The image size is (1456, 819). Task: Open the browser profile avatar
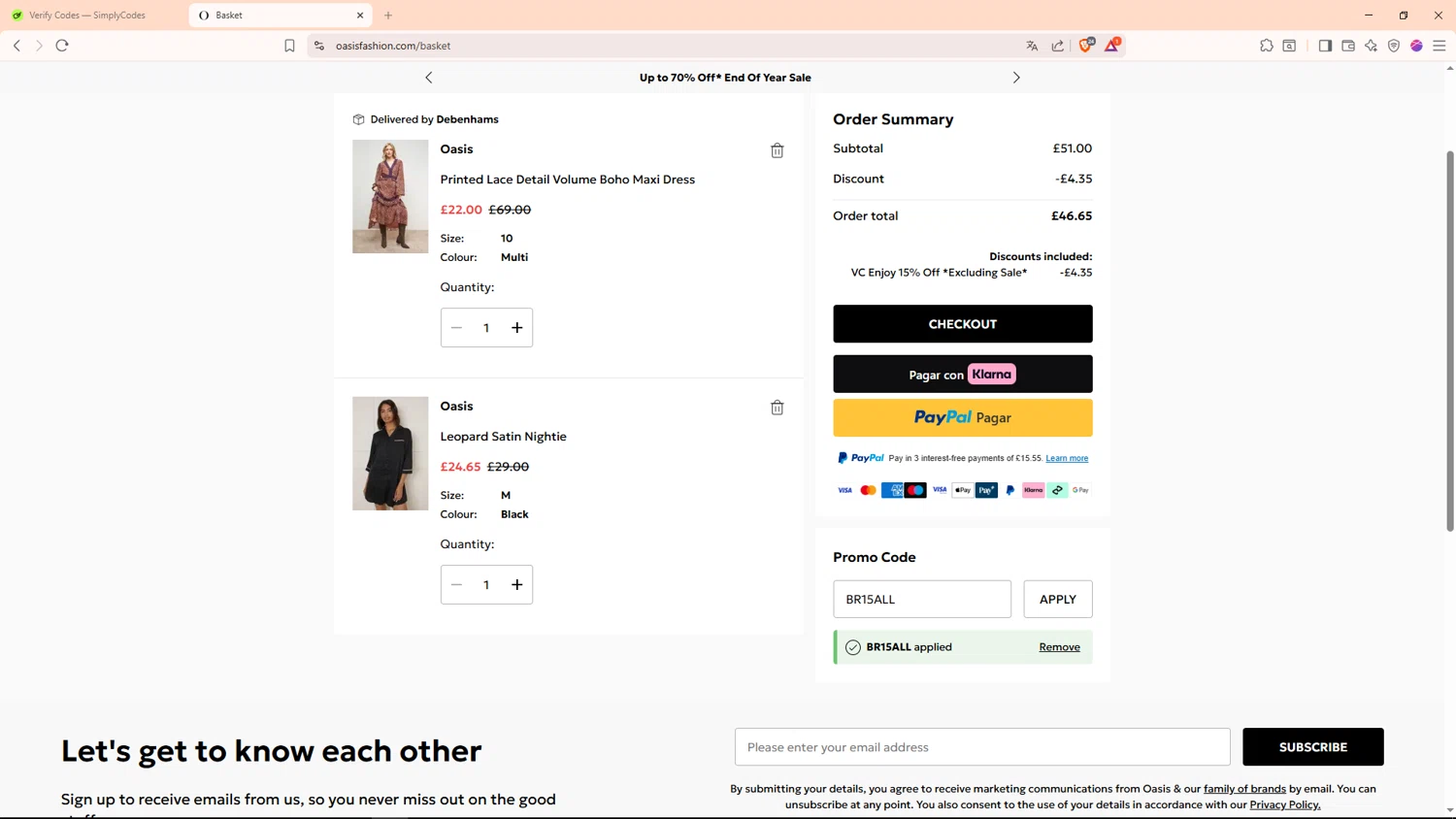(1416, 46)
